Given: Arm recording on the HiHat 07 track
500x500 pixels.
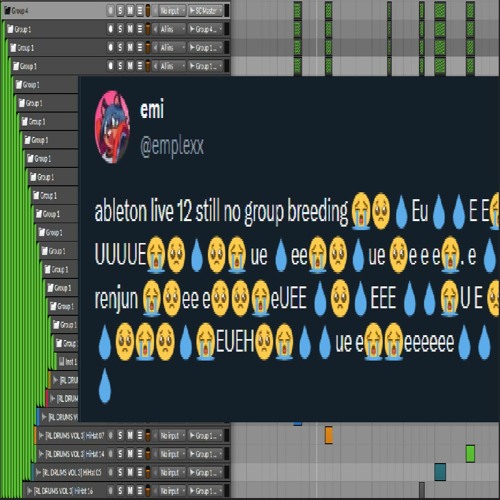Looking at the screenshot, I should [111, 435].
